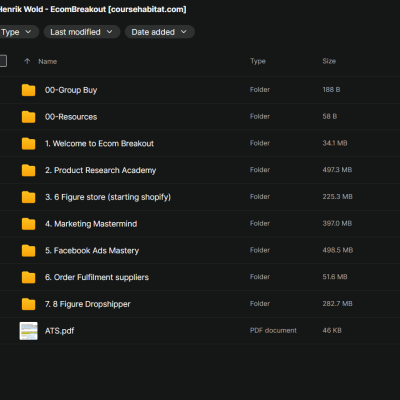Click the 6 Figure store folder icon
Image resolution: width=400 pixels, height=400 pixels.
[x=28, y=197]
